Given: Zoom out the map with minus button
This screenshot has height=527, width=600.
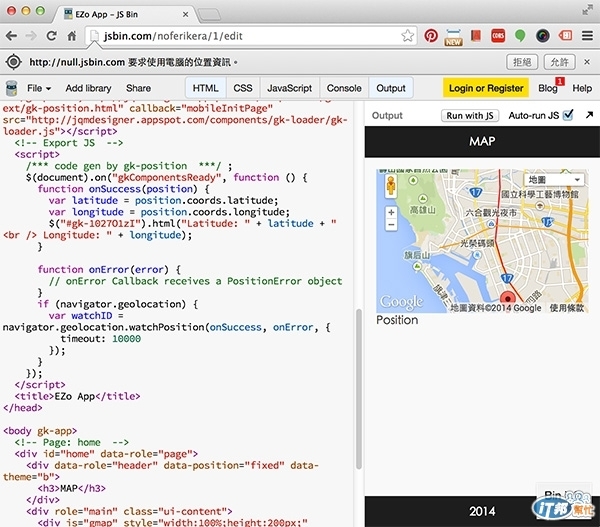Looking at the screenshot, I should 391,224.
